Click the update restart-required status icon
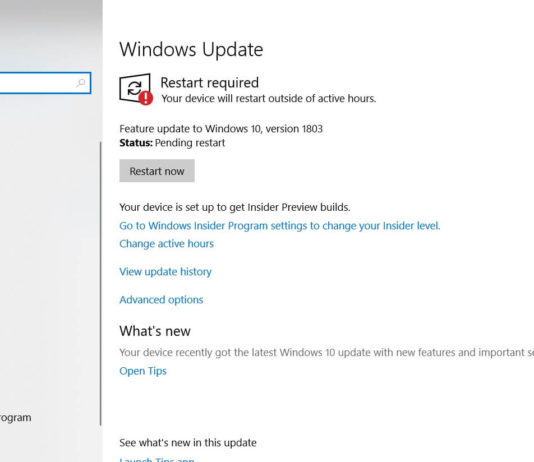Image resolution: width=534 pixels, height=462 pixels. coord(136,89)
